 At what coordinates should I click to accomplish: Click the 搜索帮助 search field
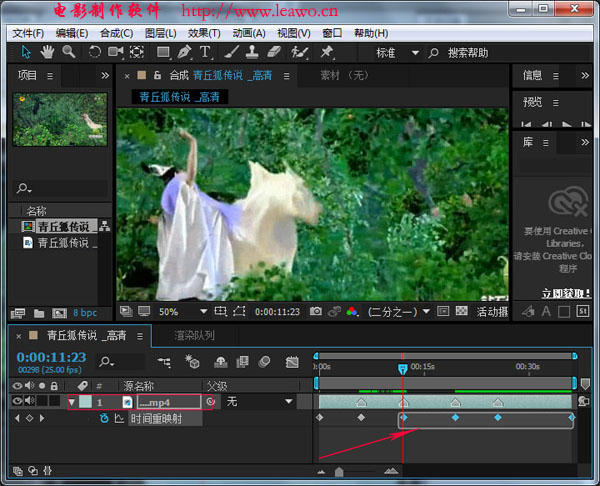pos(468,53)
